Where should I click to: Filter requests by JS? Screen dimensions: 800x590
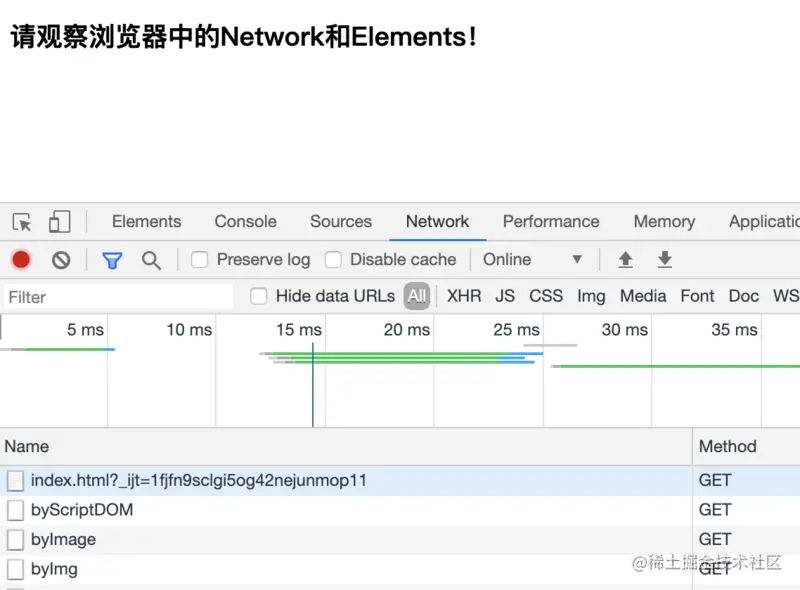tap(505, 296)
